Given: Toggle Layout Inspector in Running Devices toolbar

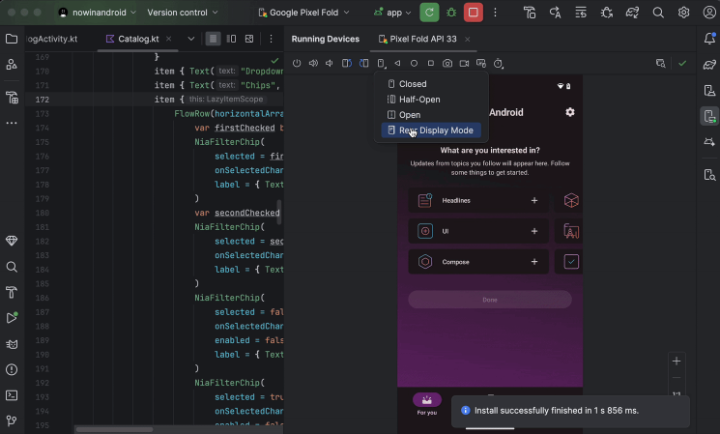Looking at the screenshot, I should [x=661, y=63].
